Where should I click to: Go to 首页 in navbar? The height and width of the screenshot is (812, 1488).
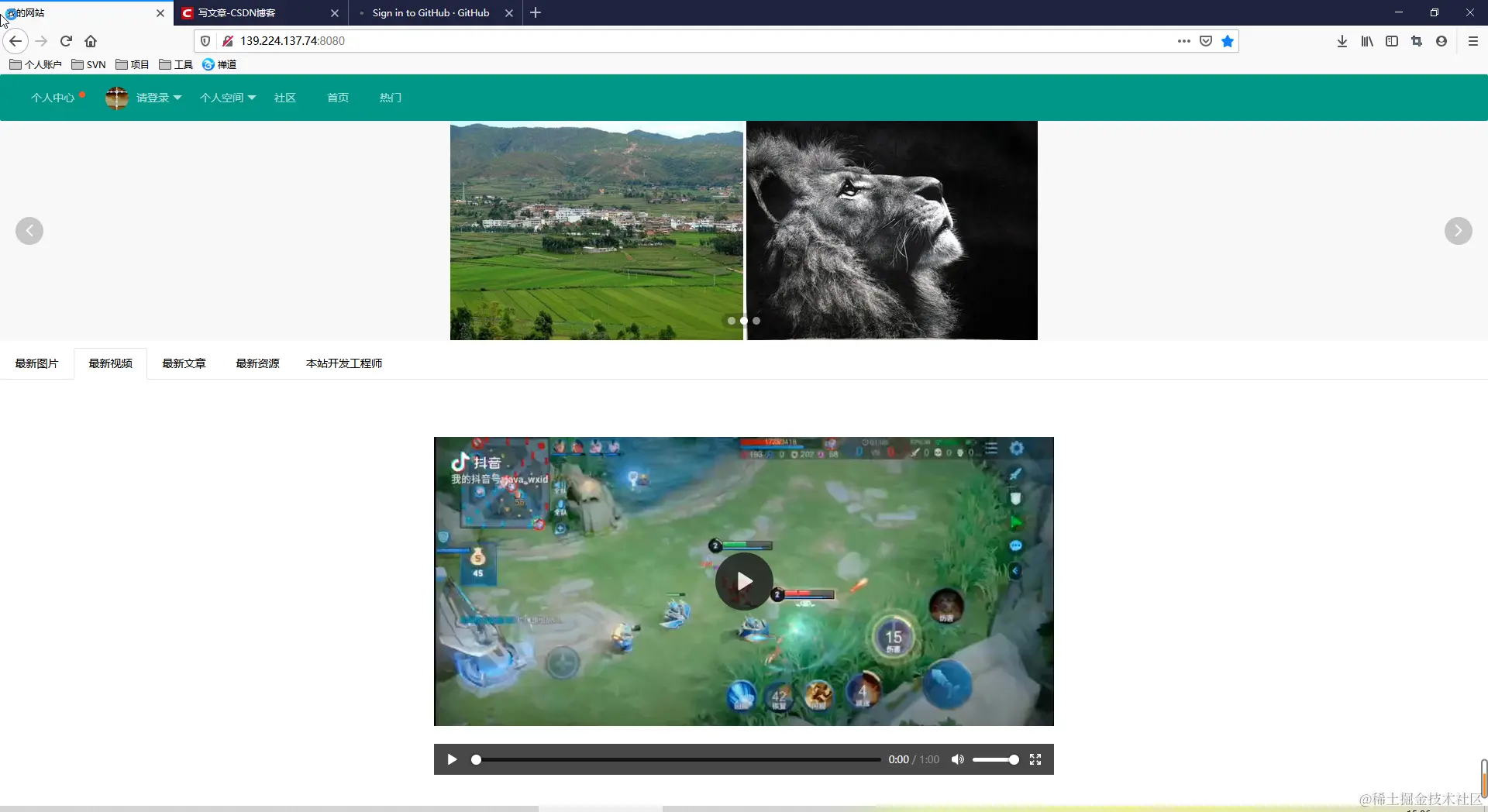(x=338, y=98)
